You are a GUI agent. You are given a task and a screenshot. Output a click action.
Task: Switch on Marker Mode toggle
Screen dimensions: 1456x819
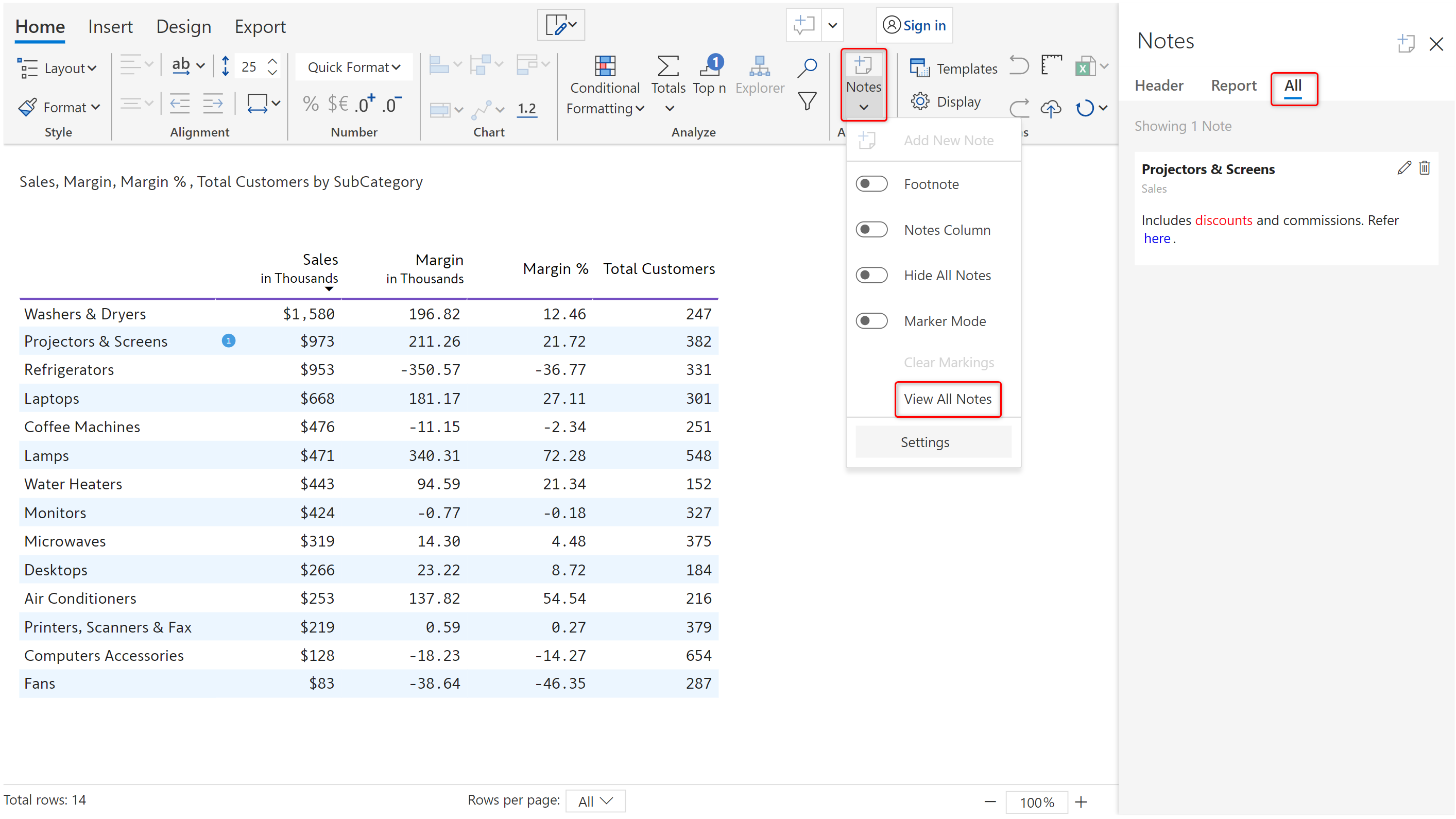871,320
